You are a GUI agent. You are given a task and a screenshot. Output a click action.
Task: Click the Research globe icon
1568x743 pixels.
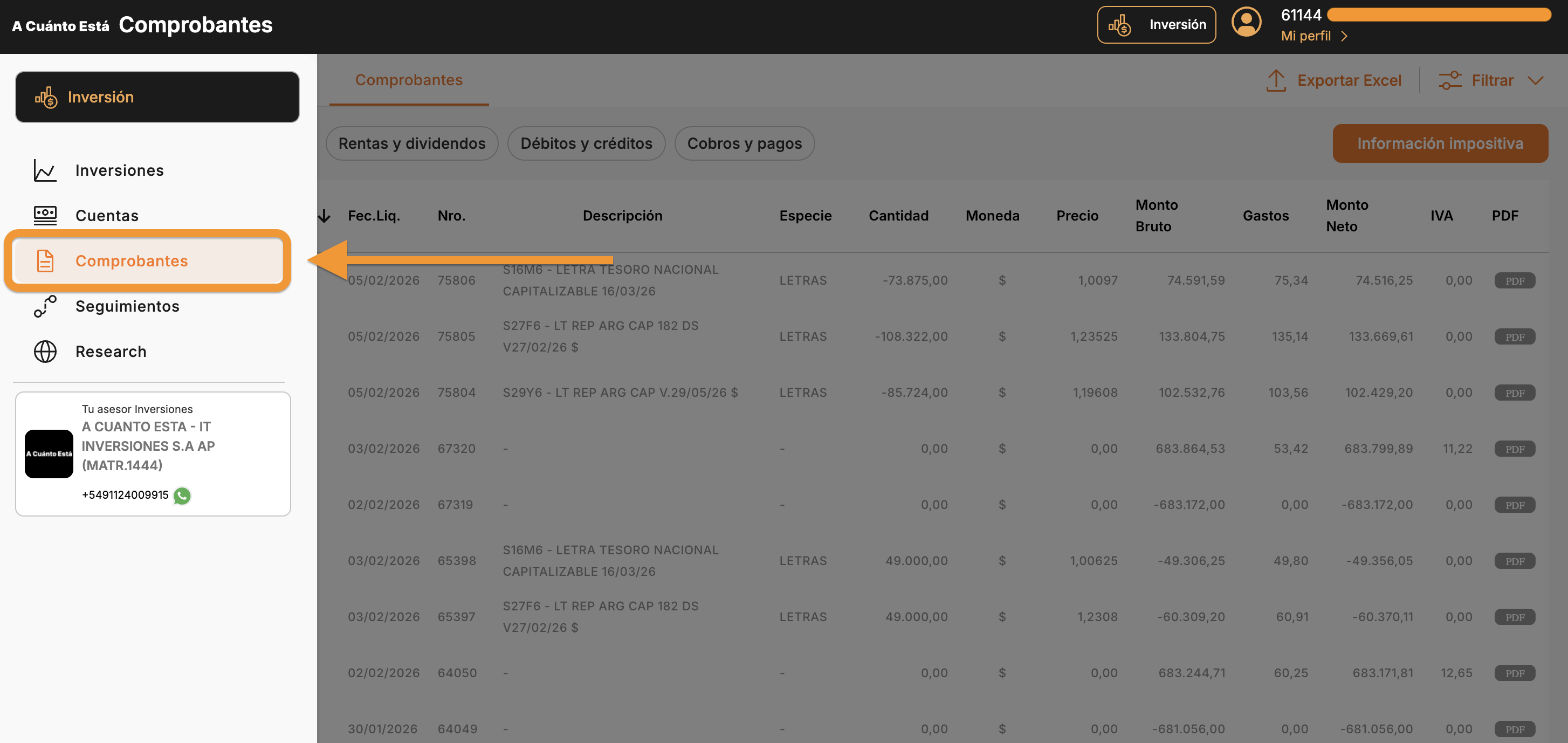(x=45, y=352)
